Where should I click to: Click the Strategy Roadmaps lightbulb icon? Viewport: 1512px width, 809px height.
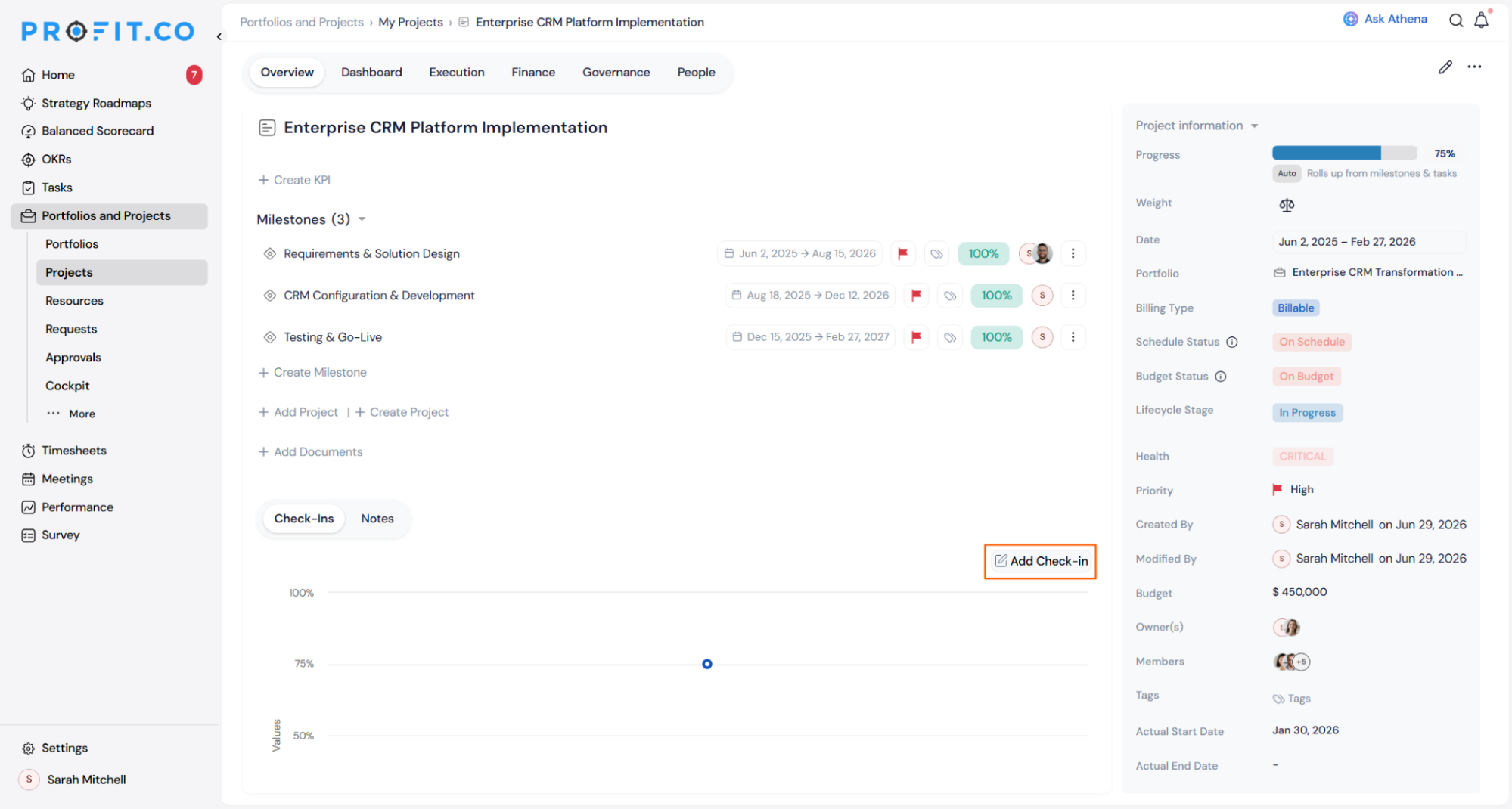click(x=28, y=103)
